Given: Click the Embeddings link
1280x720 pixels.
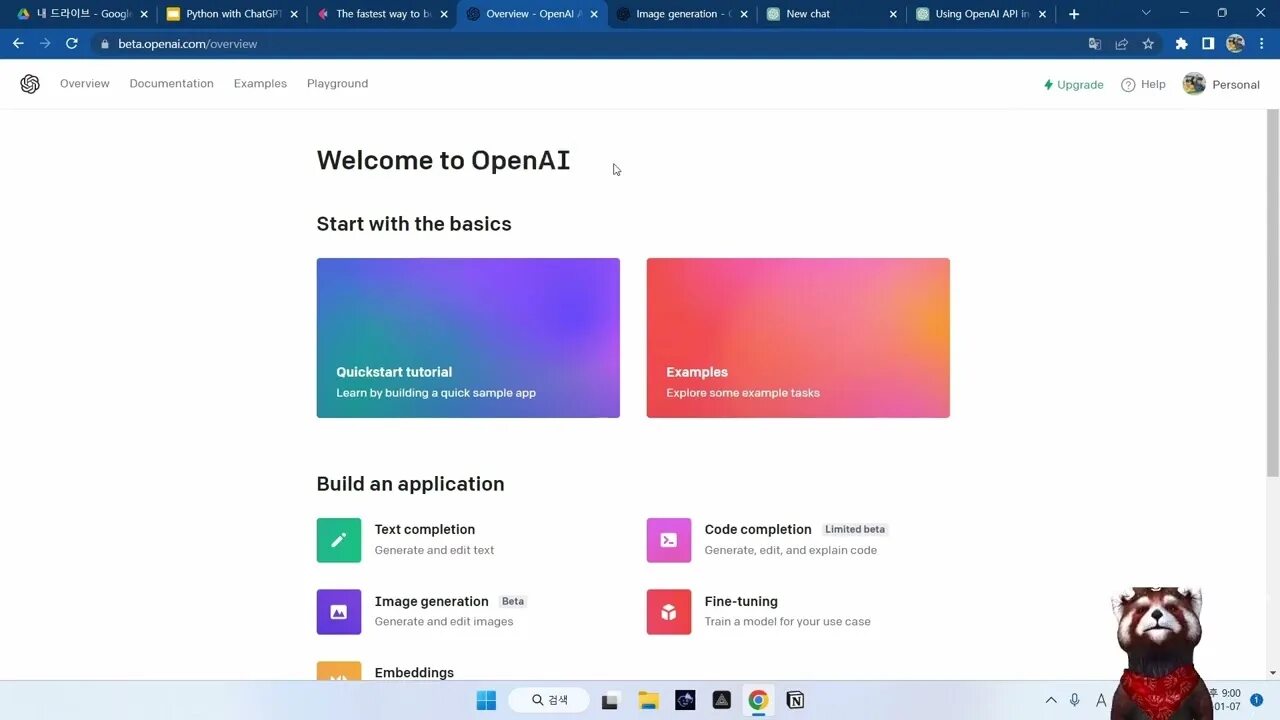Looking at the screenshot, I should click(414, 672).
